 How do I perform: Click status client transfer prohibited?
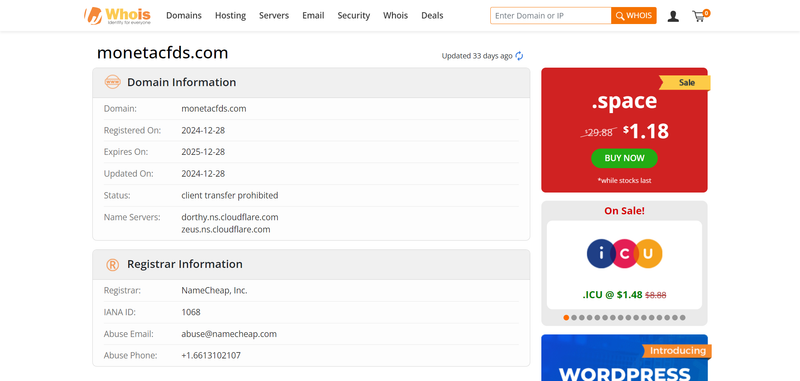point(230,195)
